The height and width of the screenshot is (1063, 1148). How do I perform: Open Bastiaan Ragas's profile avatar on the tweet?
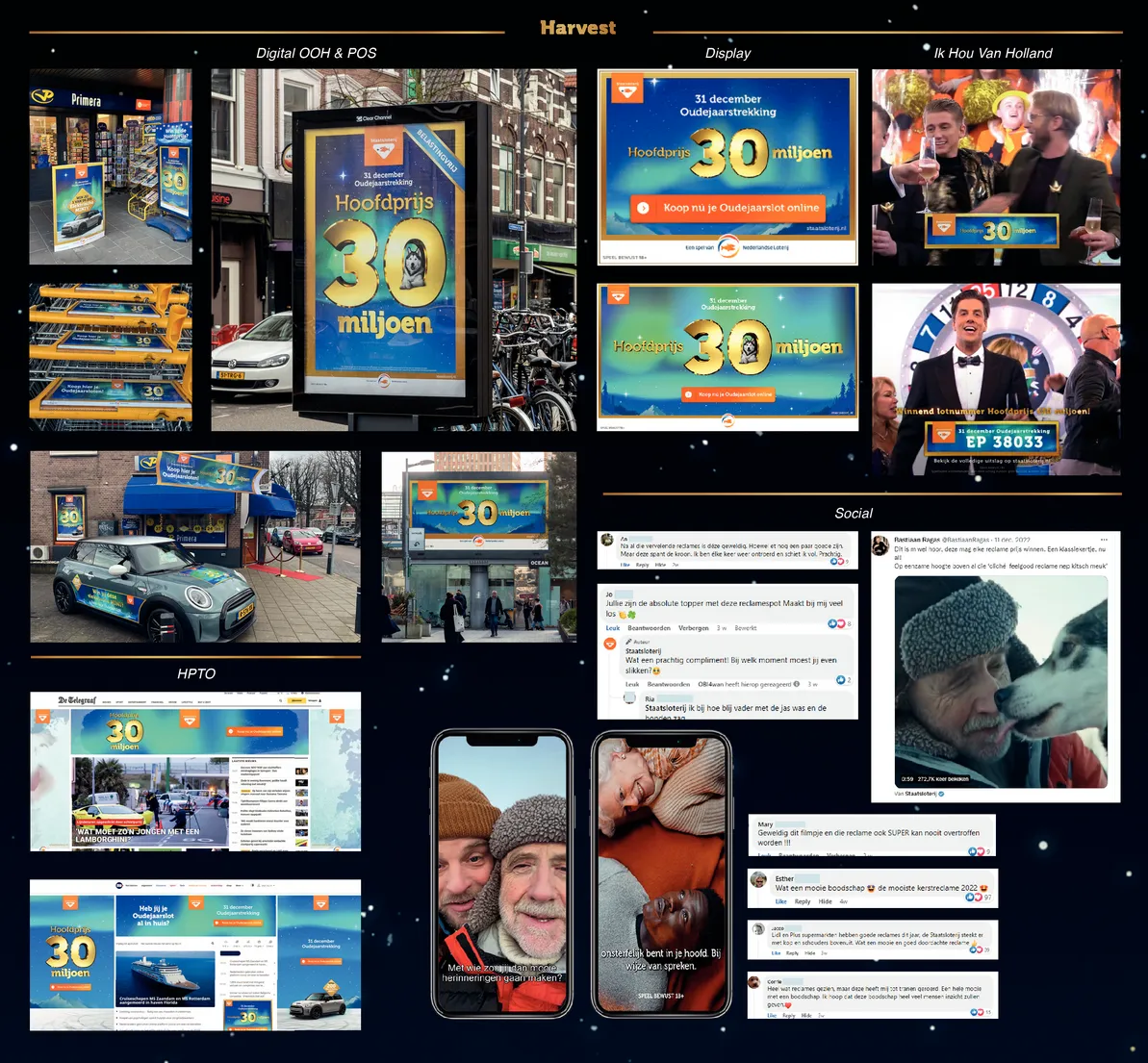(880, 544)
